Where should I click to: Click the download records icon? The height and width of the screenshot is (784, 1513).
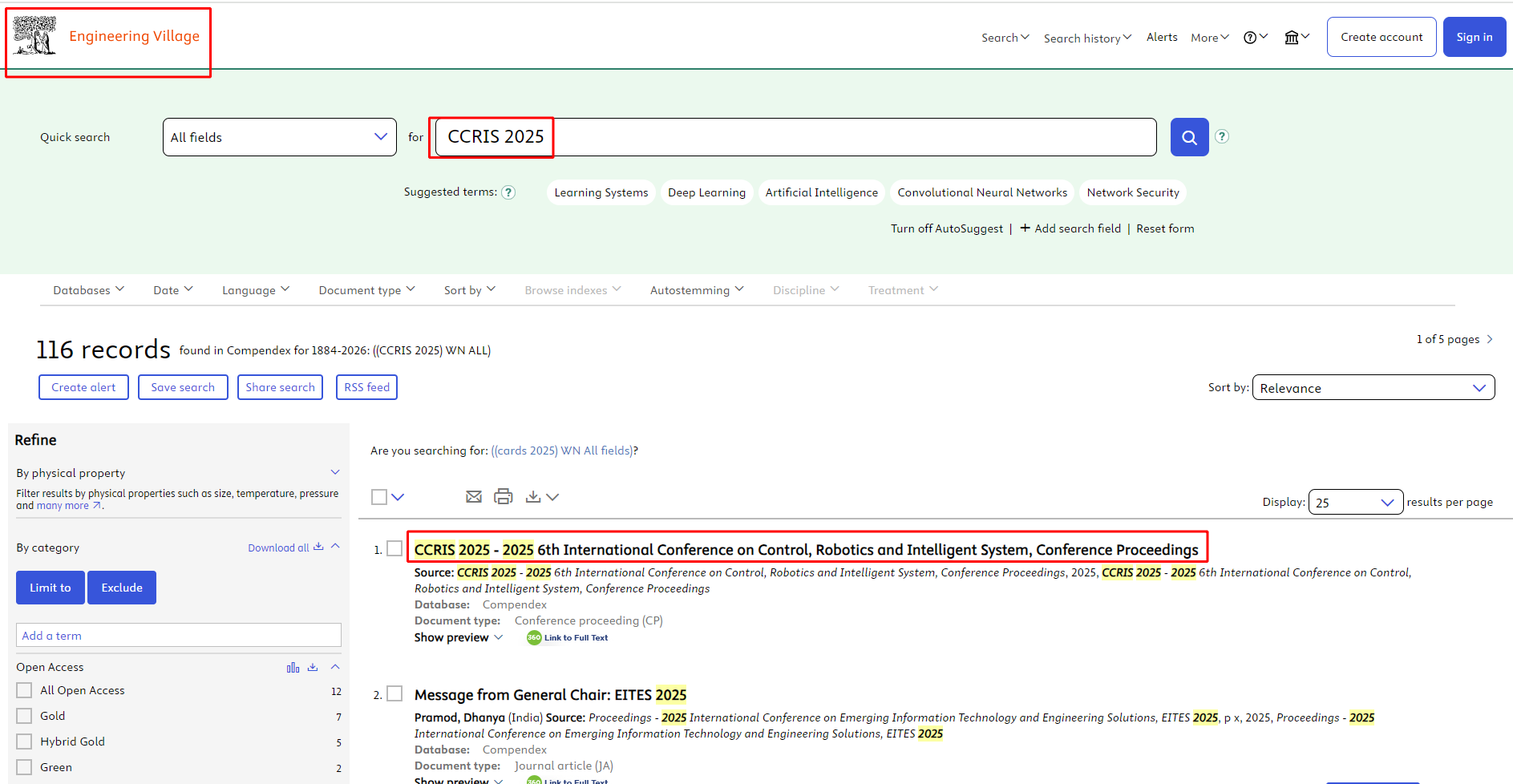pyautogui.click(x=533, y=497)
